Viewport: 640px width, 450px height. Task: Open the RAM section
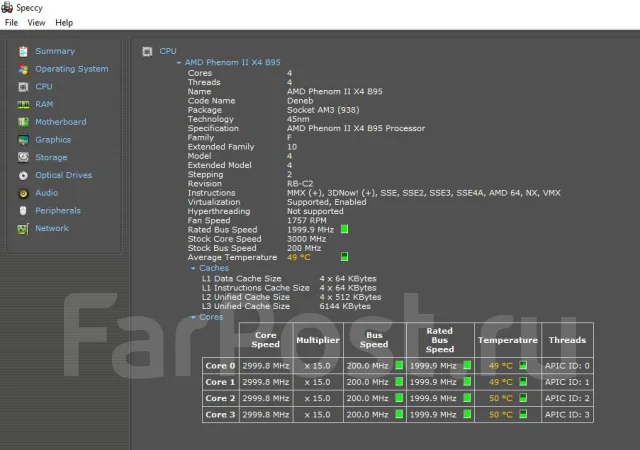click(44, 104)
